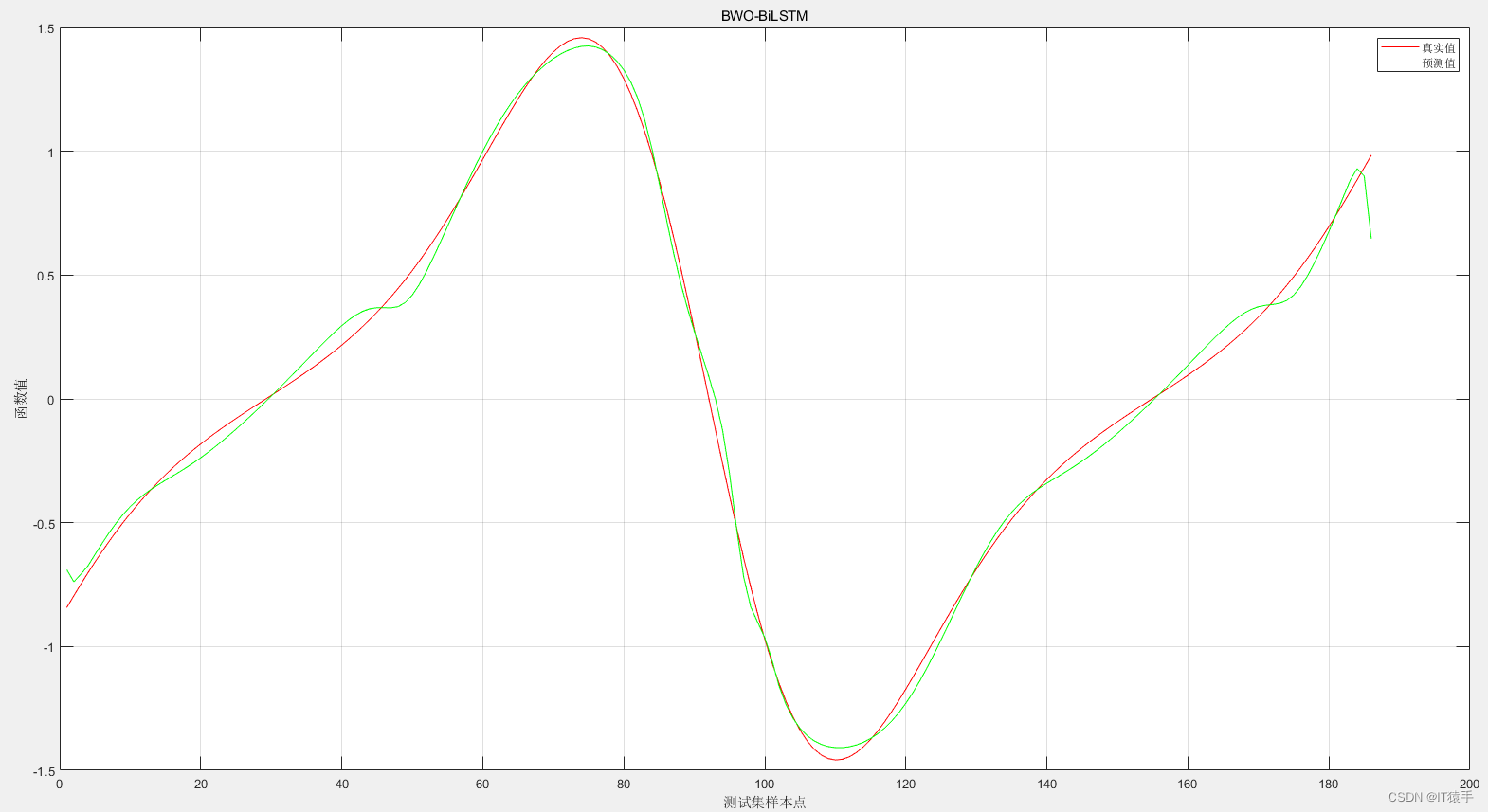Click the x-axis tick label 200
The width and height of the screenshot is (1488, 812).
coord(1468,784)
